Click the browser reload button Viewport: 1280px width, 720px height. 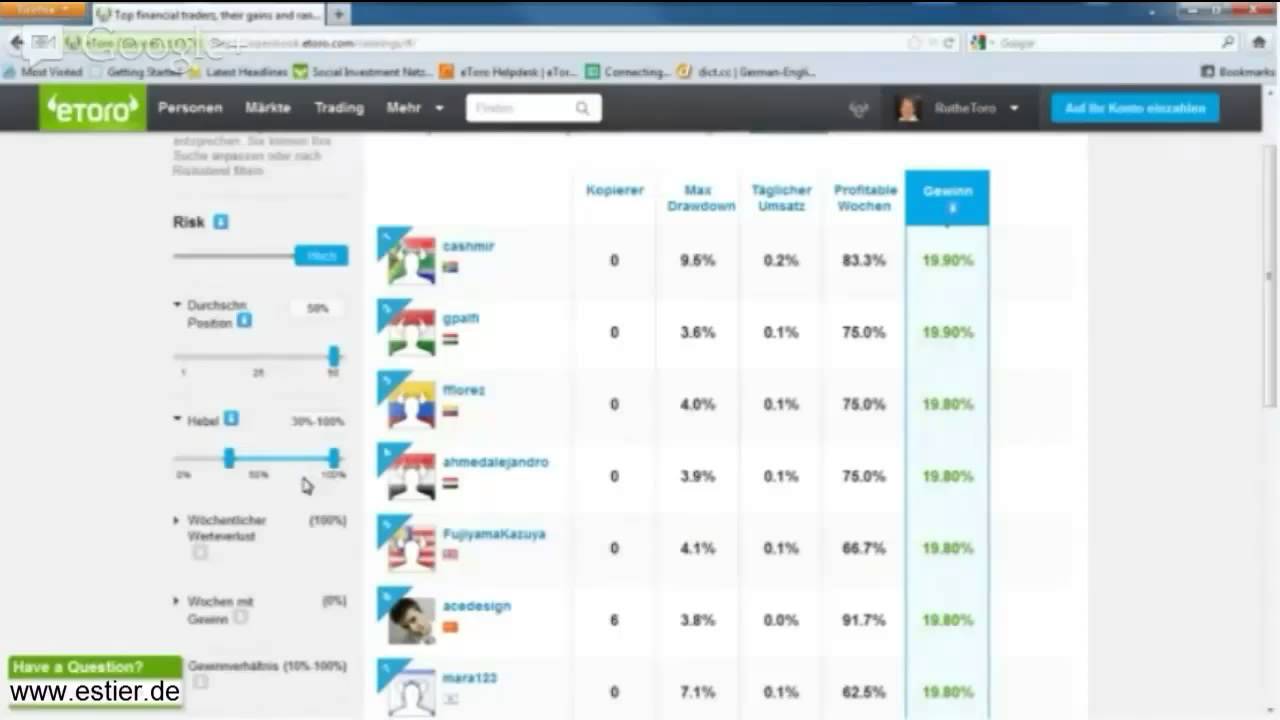coord(949,43)
